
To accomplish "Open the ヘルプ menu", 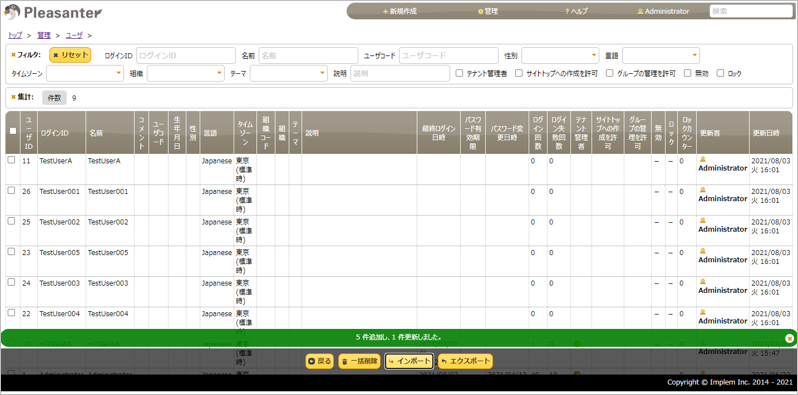I will [x=576, y=11].
